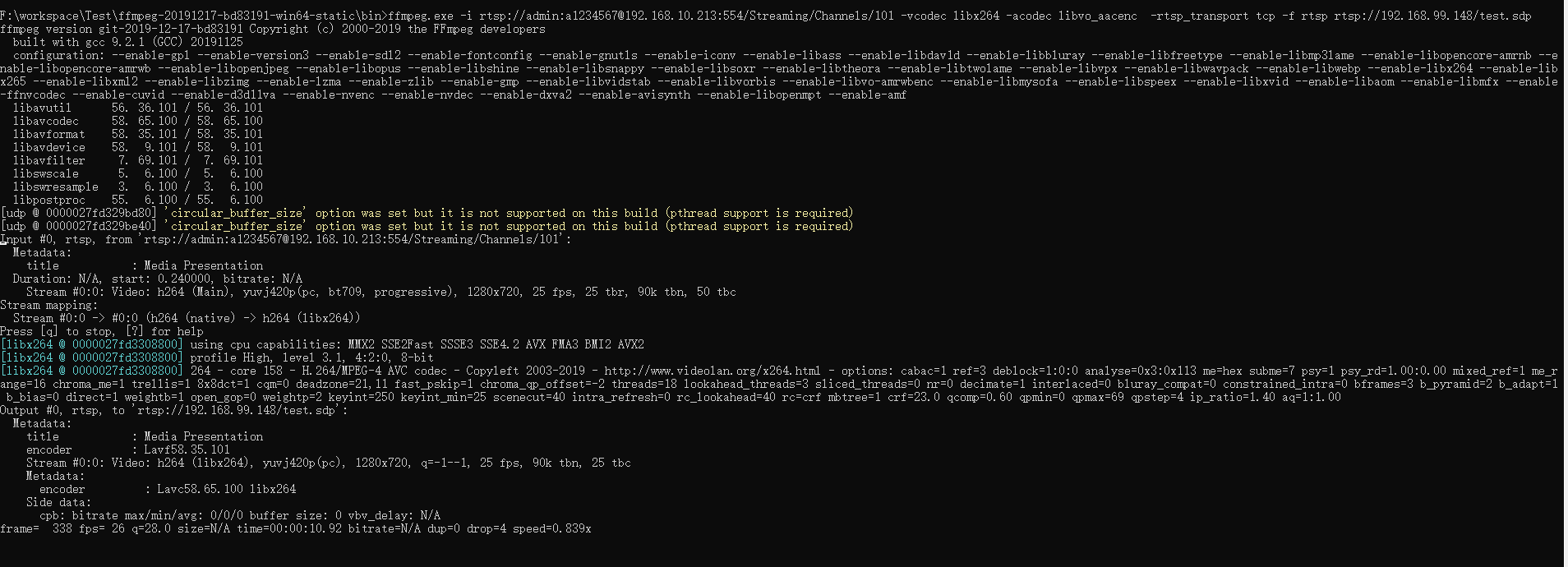Click the frame= 338 progress status line
Viewport: 1568px width, 567px height.
(295, 528)
